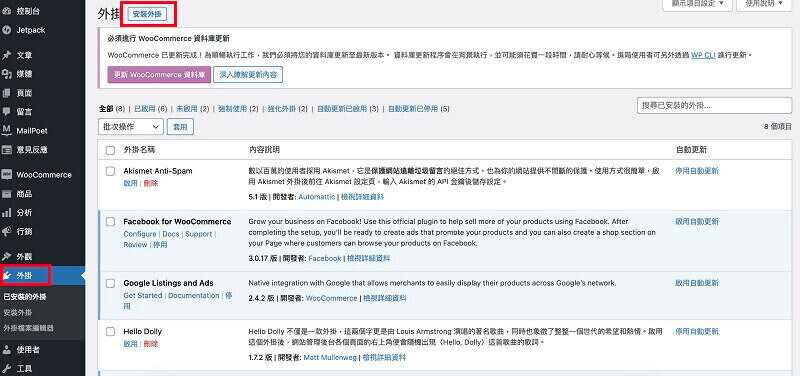Open Configure link for Facebook for WooCommerce

coord(140,234)
